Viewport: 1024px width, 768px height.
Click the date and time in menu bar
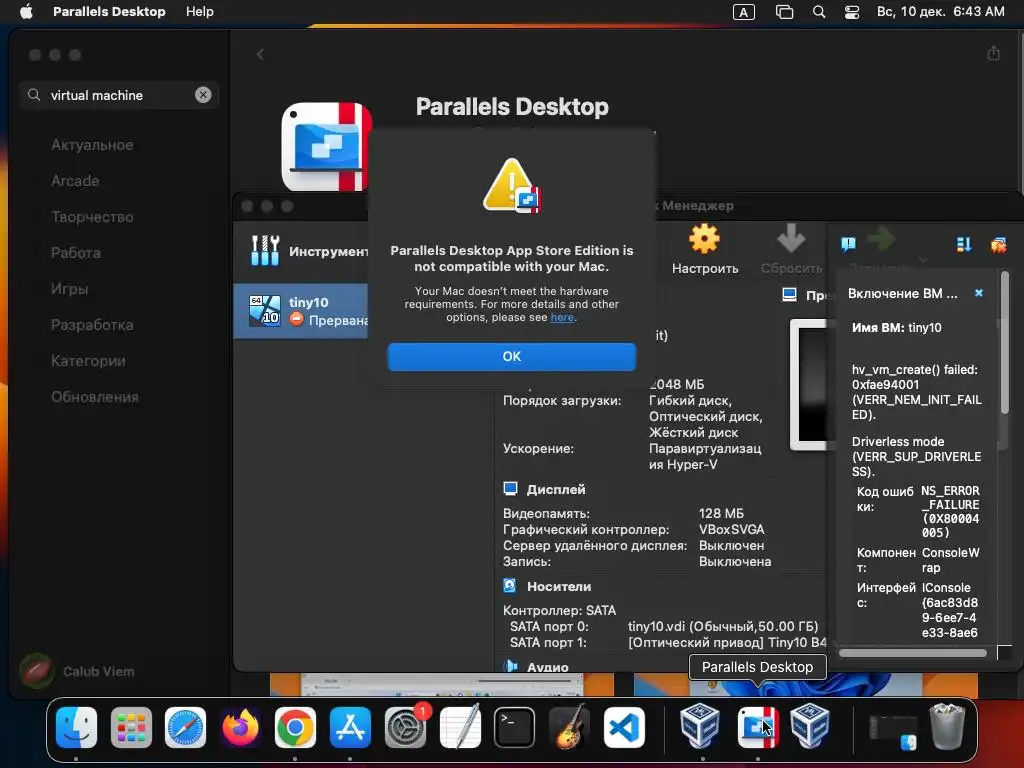[x=940, y=12]
